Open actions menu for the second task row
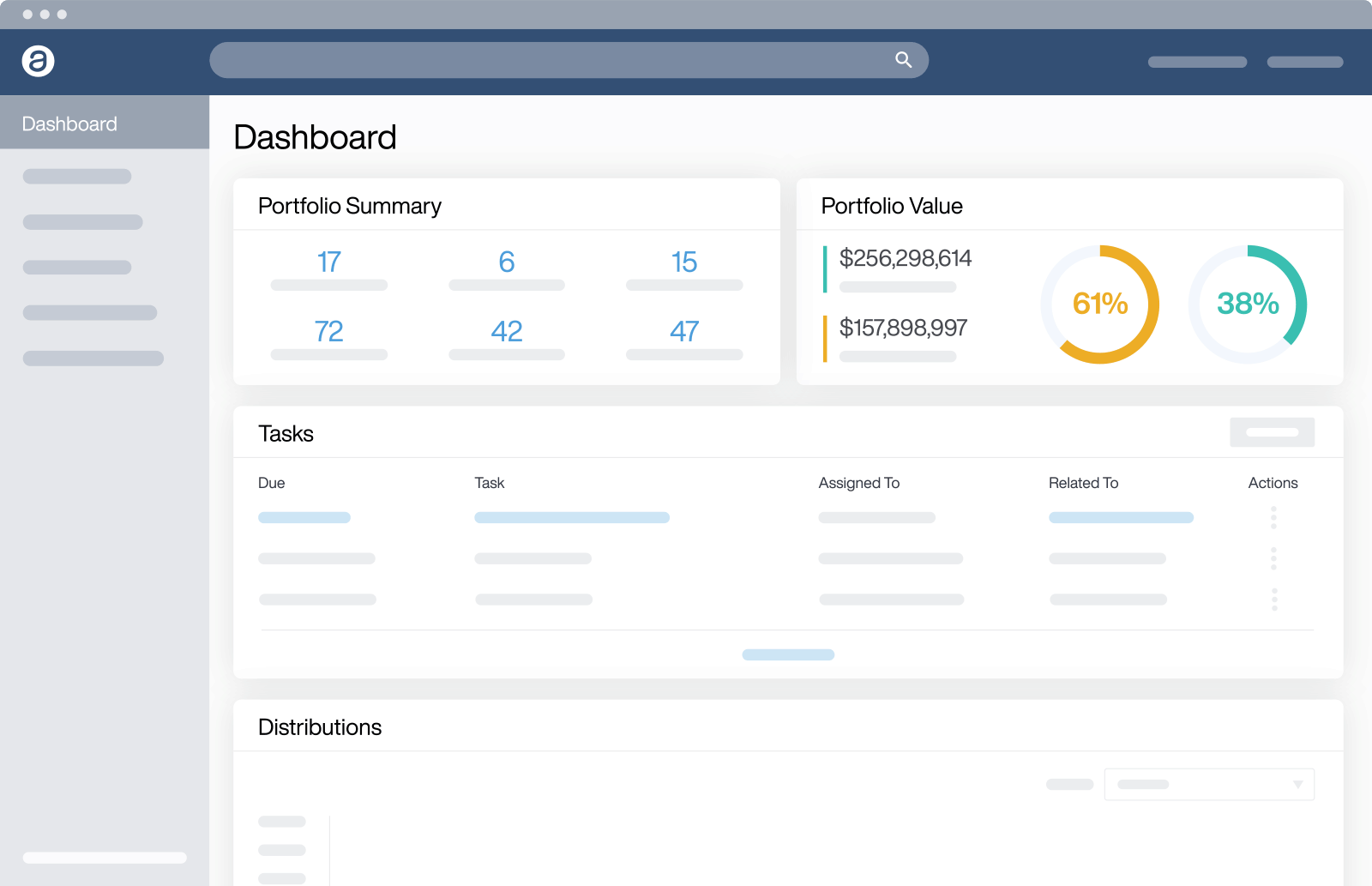This screenshot has width=1372, height=886. click(x=1273, y=558)
